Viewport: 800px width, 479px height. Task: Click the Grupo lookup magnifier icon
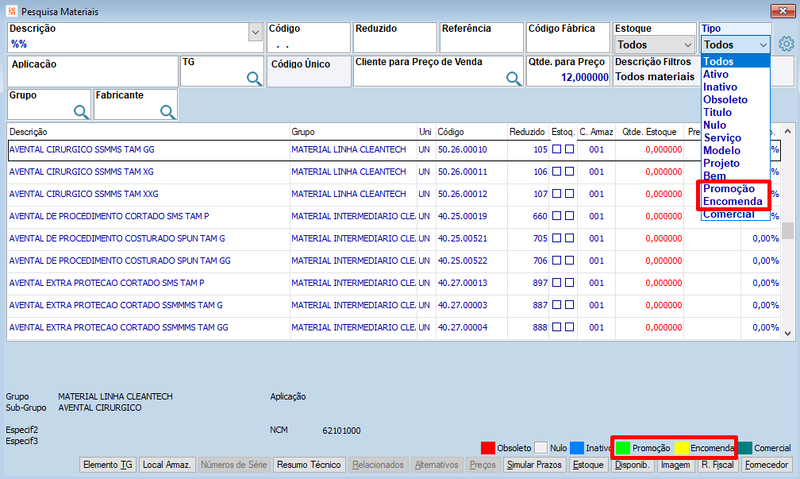(x=81, y=112)
